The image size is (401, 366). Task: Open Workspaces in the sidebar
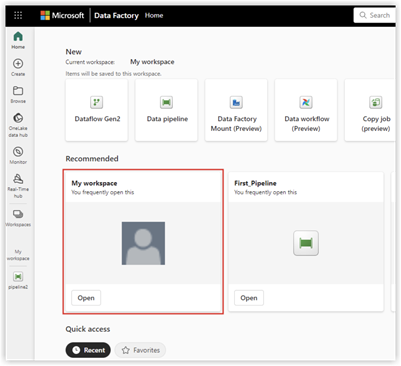18,218
